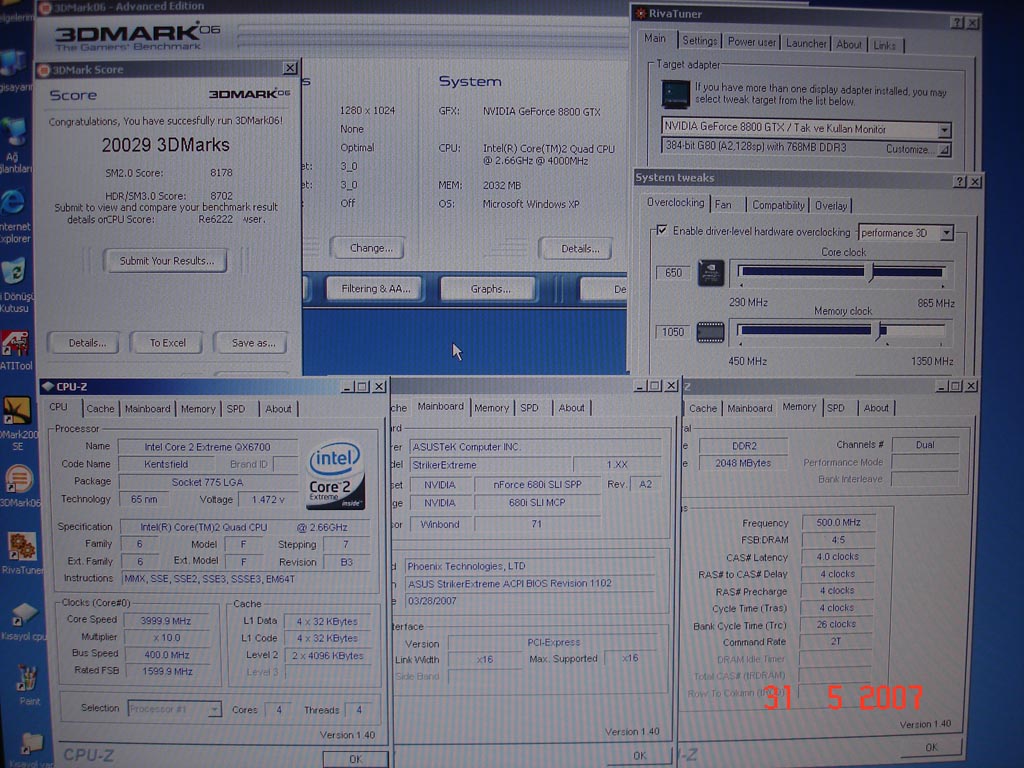1024x768 pixels.
Task: Open the Customize arrow menu in RivaTuner
Action: click(x=943, y=149)
